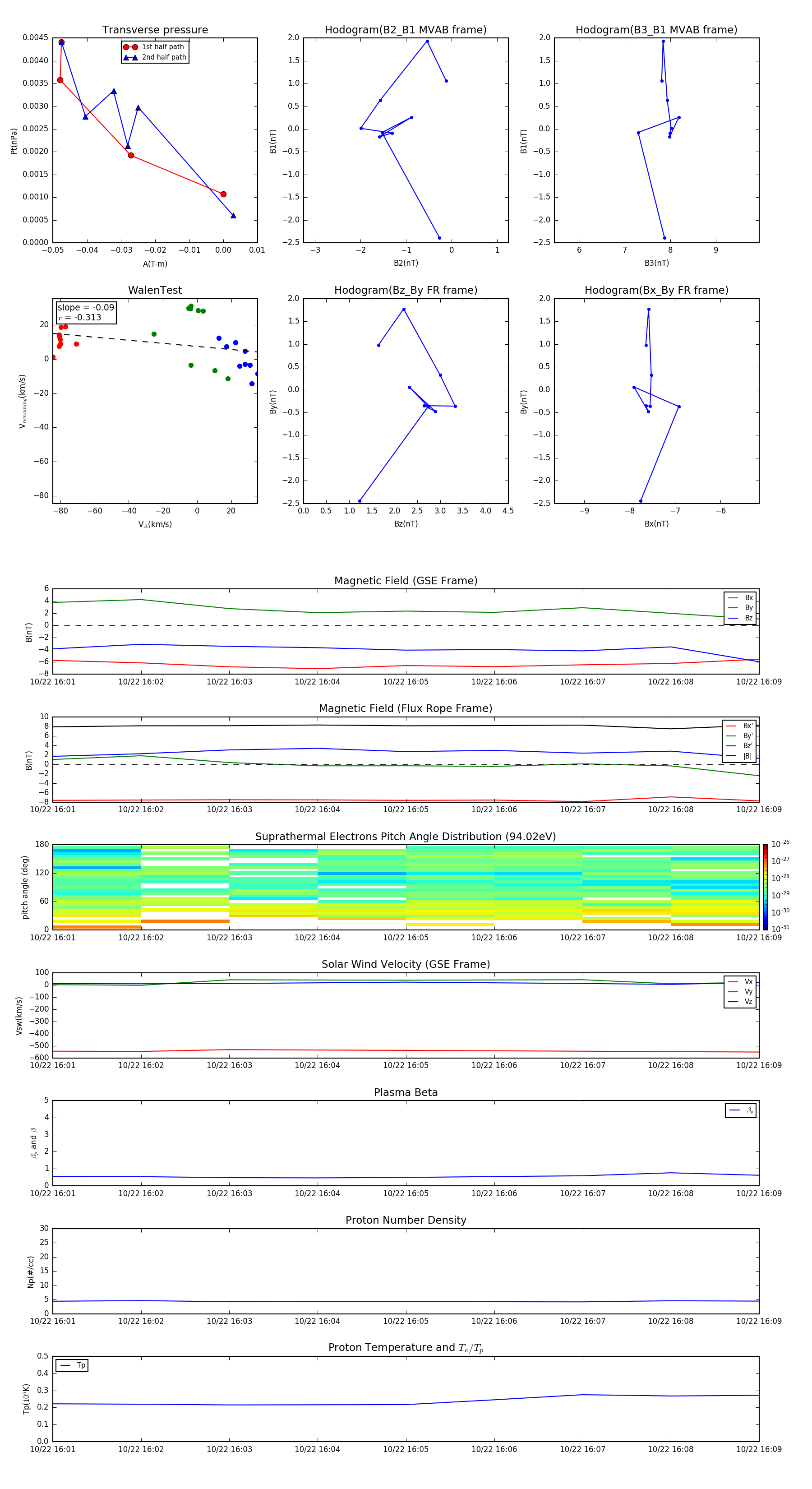The image size is (812, 1489).
Task: Click the "pitch angle (deg)" axis label
Action: click(25, 887)
